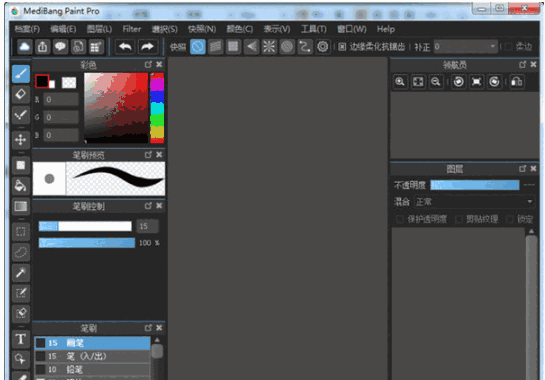Viewport: 545px width, 380px height.
Task: Click the speech bubble toolbar icon
Action: coord(60,47)
